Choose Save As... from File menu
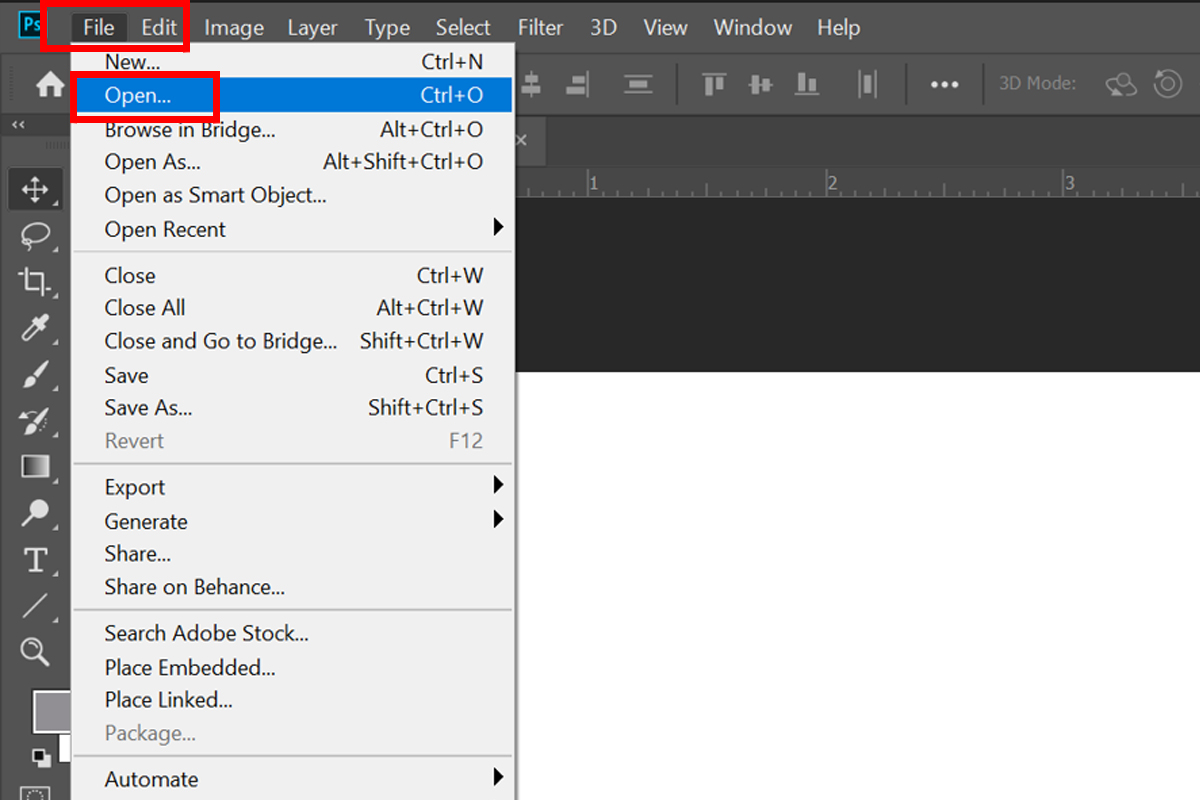This screenshot has width=1200, height=800. 148,408
